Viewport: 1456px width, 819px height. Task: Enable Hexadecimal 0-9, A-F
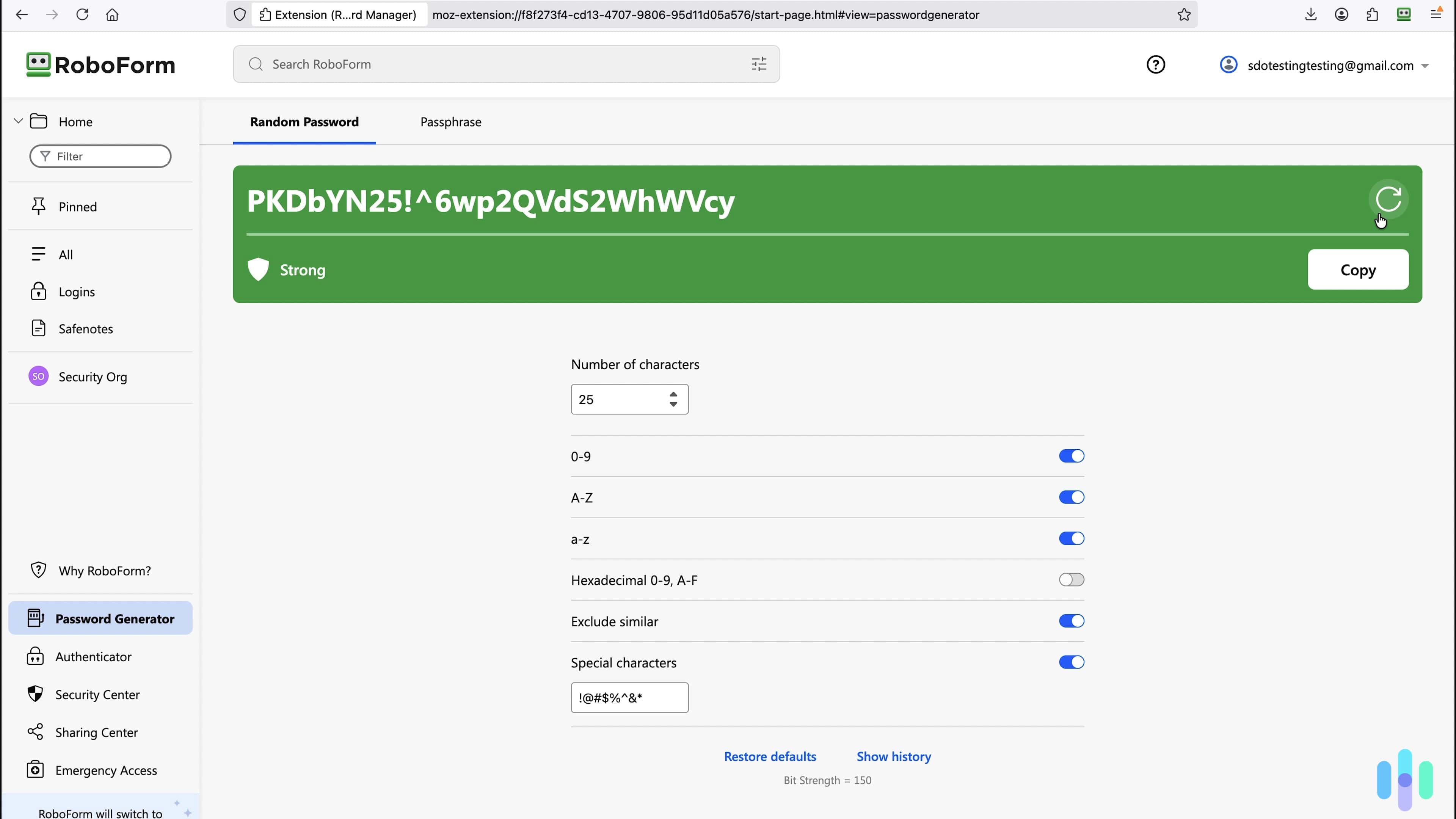(x=1071, y=579)
